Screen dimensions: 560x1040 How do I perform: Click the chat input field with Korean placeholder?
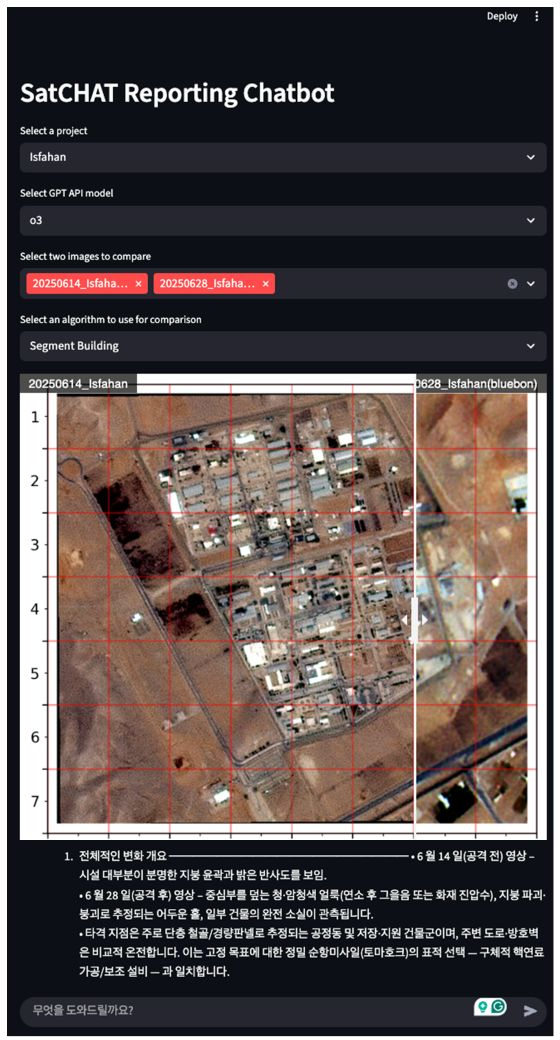245,1011
